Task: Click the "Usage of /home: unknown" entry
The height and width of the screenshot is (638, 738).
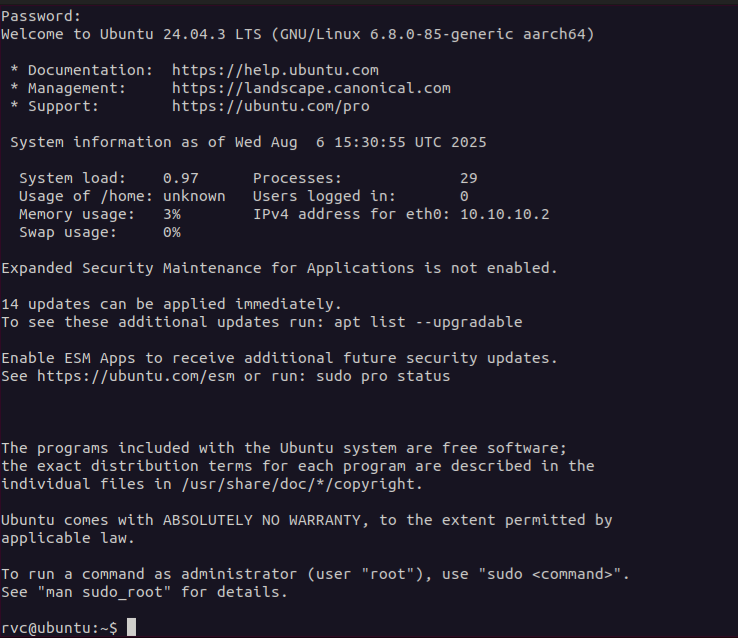Action: (x=122, y=196)
